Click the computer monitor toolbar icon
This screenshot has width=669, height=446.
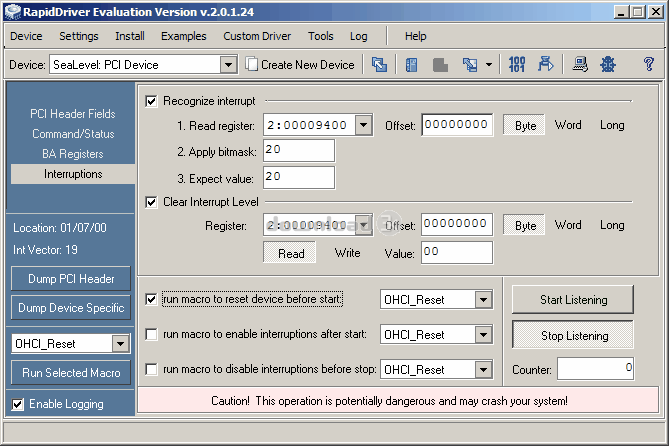coord(580,65)
